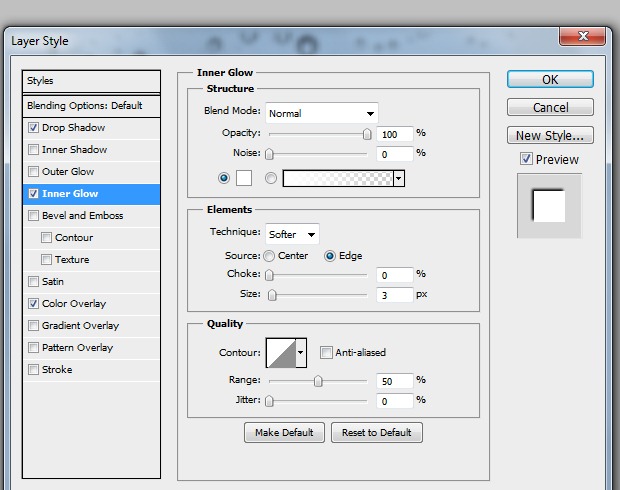Click the Jitter slider handle
620x490 pixels.
click(269, 401)
